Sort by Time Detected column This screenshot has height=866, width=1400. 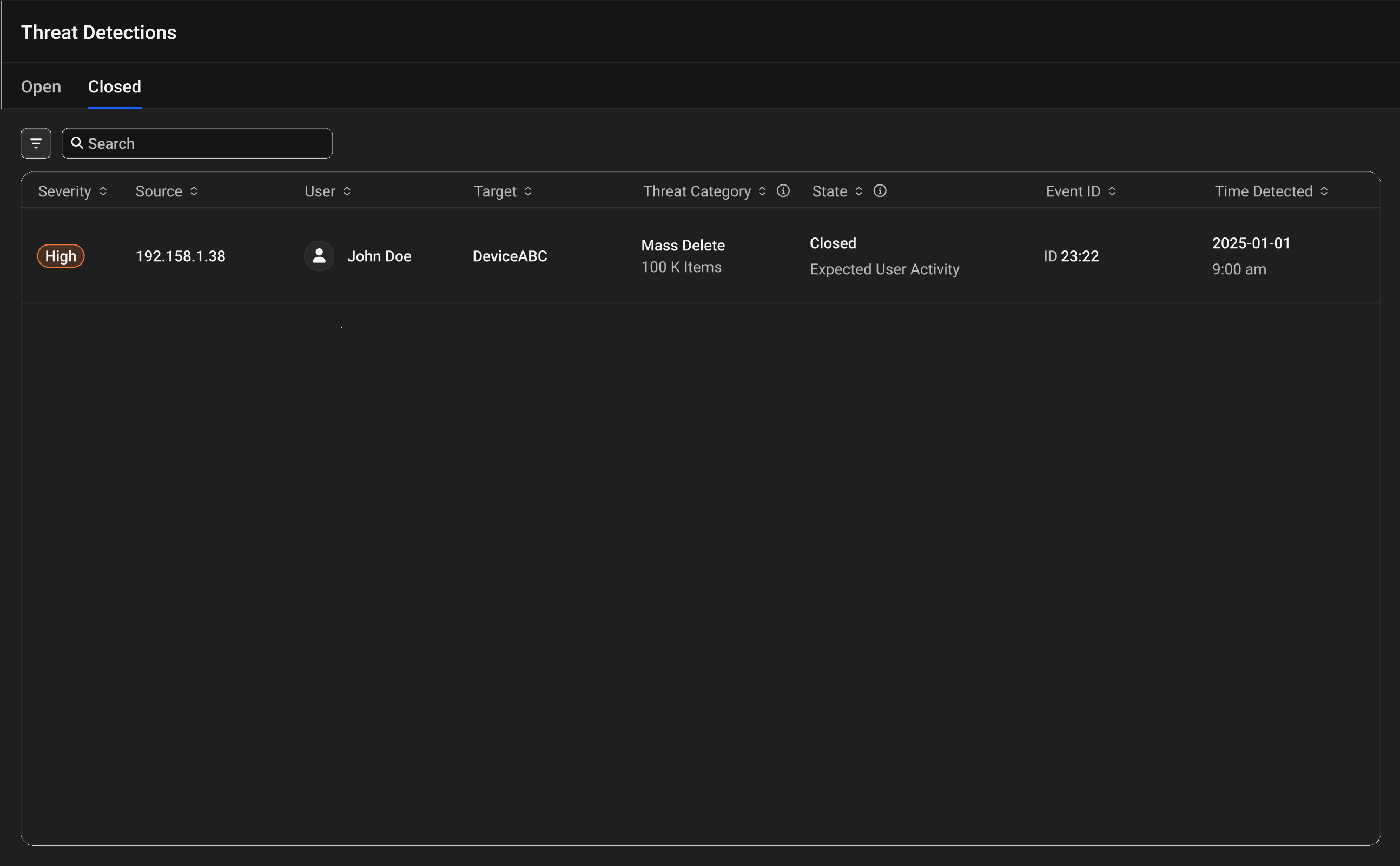[1324, 191]
